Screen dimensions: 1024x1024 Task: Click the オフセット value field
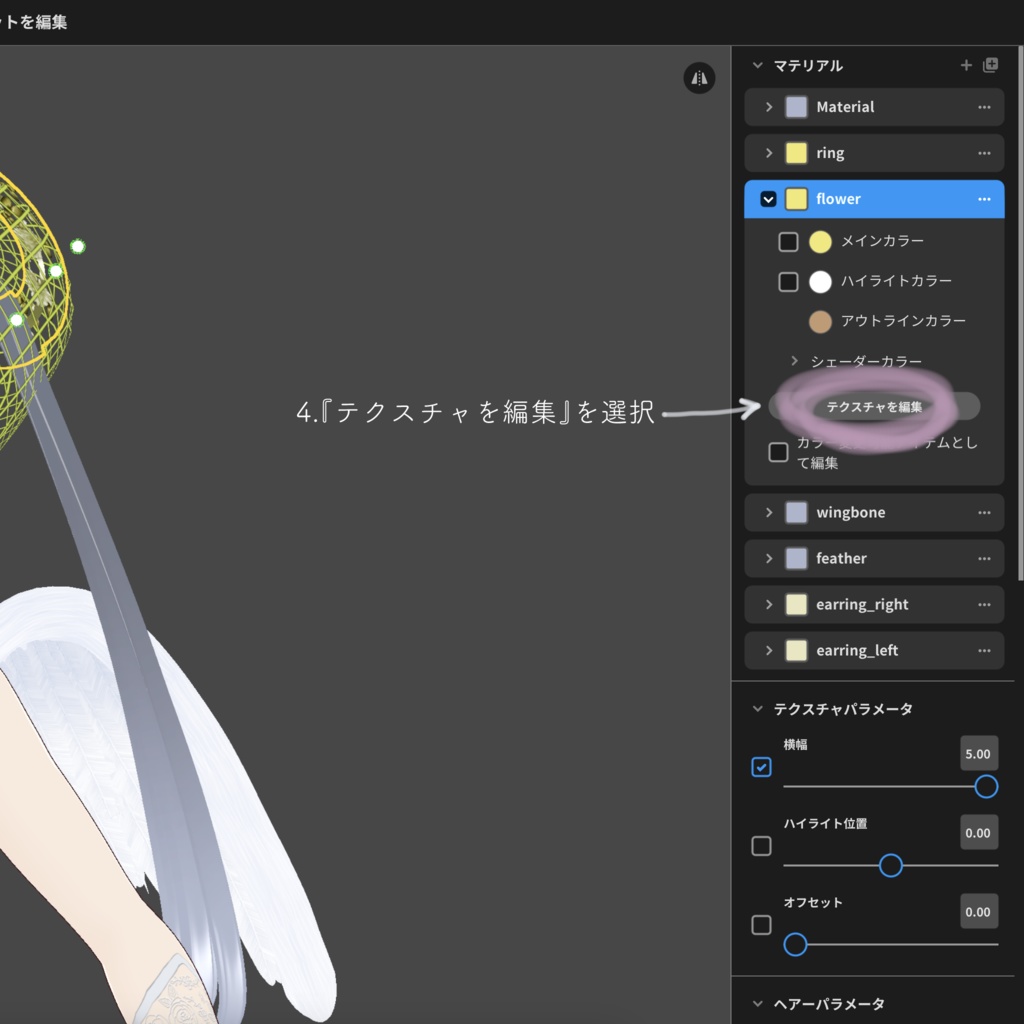point(977,911)
